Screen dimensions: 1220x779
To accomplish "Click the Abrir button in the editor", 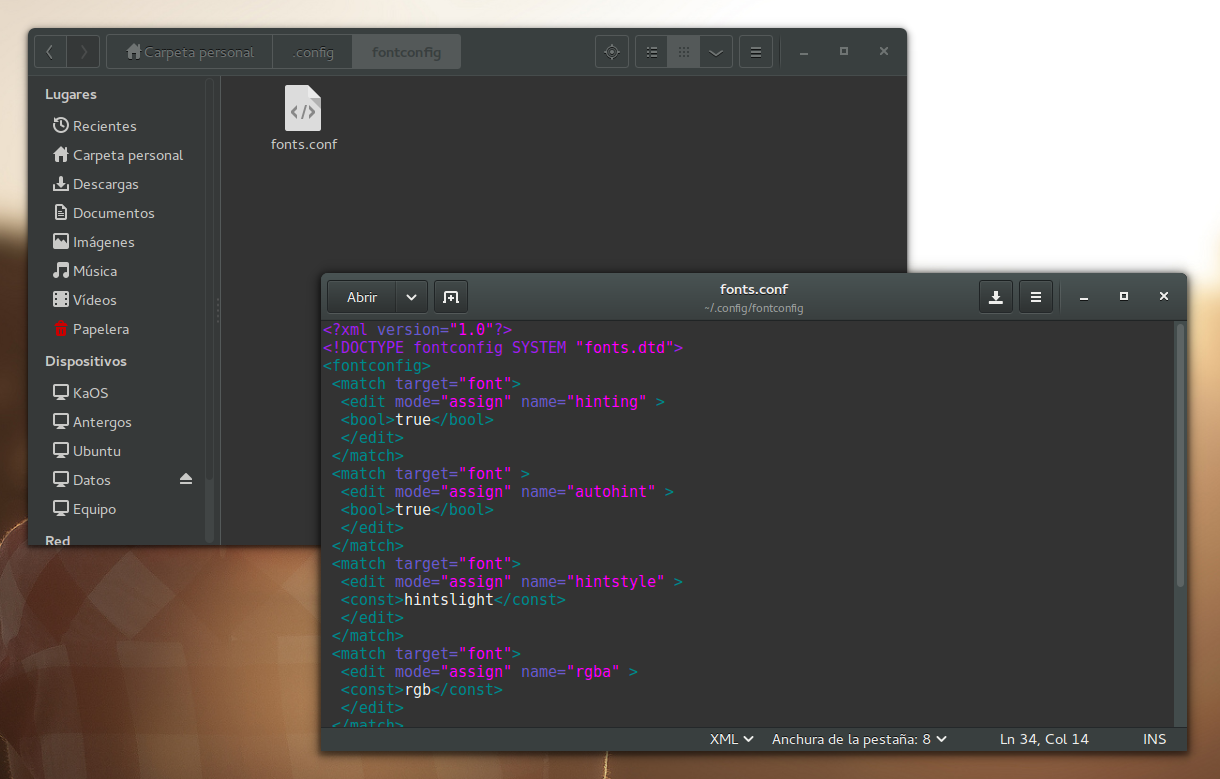I will tap(362, 297).
